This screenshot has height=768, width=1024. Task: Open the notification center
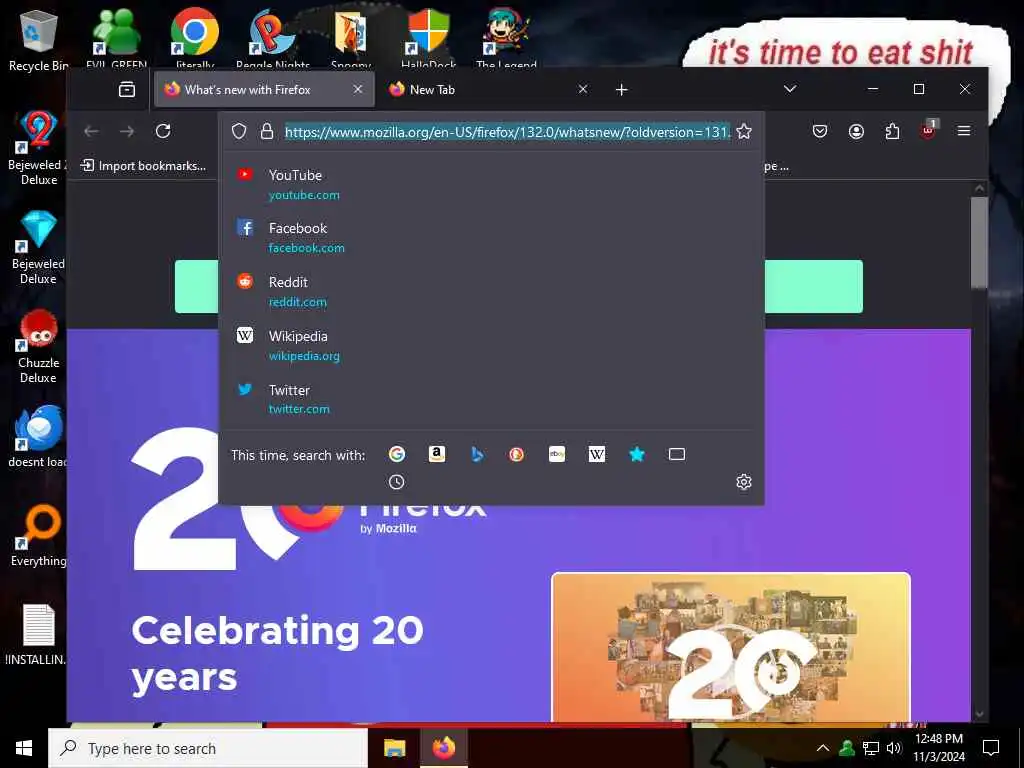[x=991, y=748]
